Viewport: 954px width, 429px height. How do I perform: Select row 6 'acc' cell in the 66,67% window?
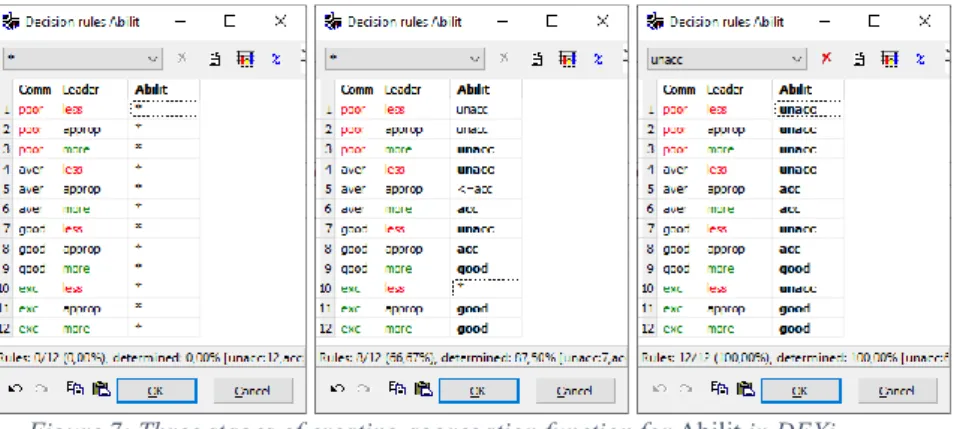(486, 209)
